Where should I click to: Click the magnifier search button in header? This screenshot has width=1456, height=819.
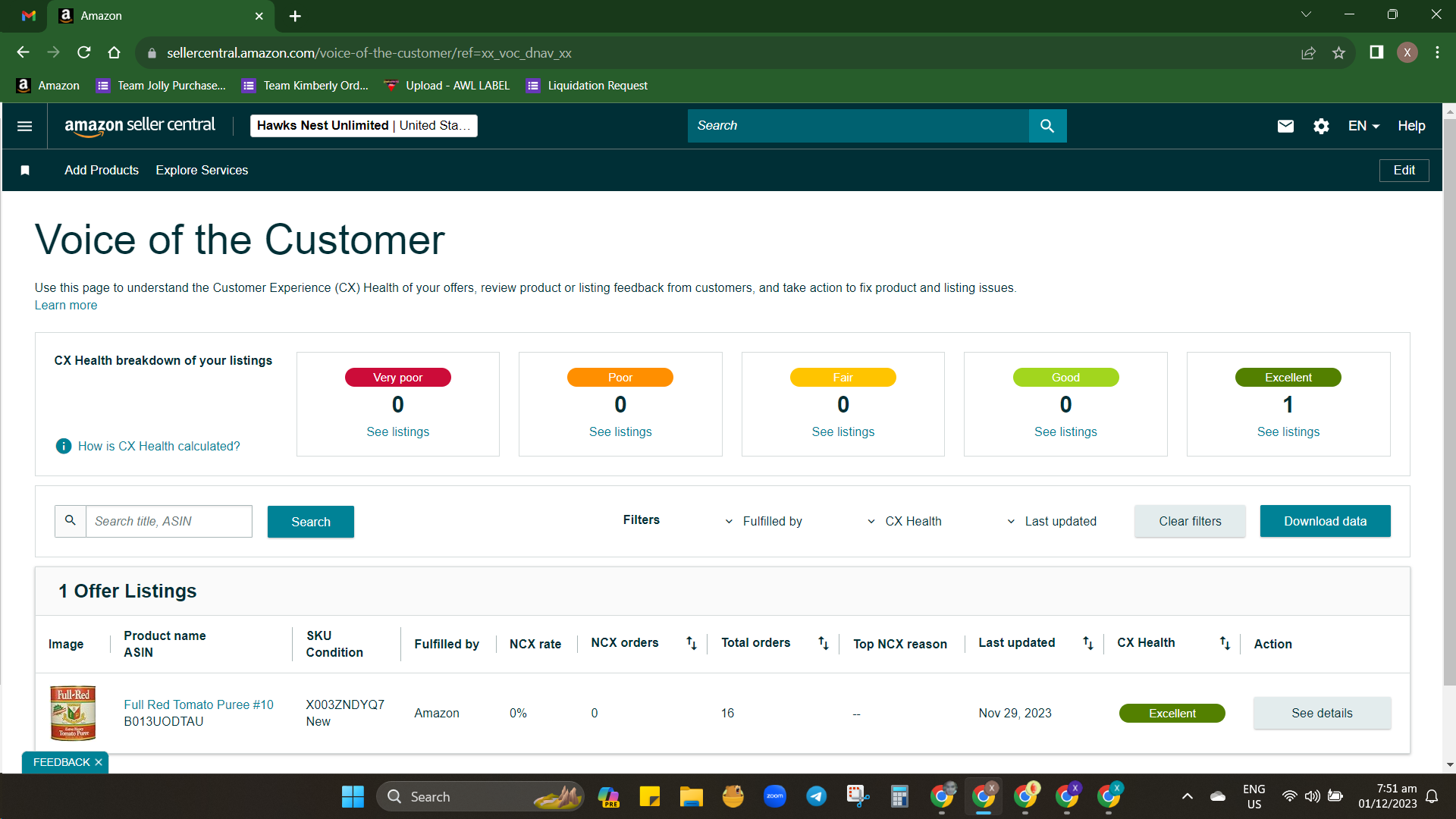[1047, 126]
